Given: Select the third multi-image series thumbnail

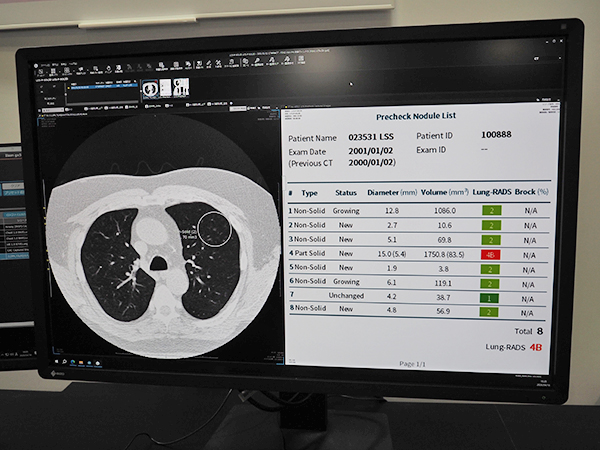Looking at the screenshot, I should (x=181, y=87).
